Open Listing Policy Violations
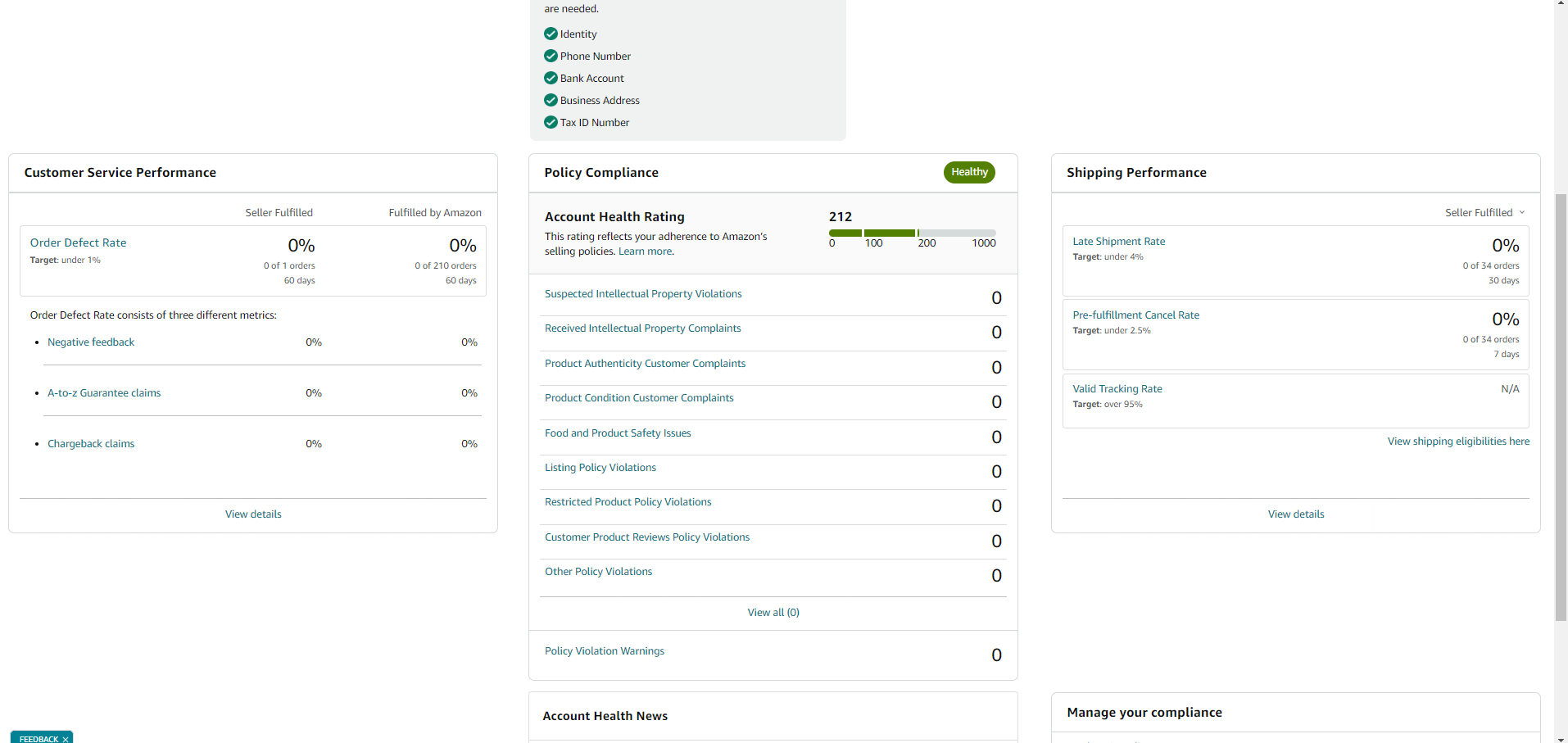 [x=600, y=467]
